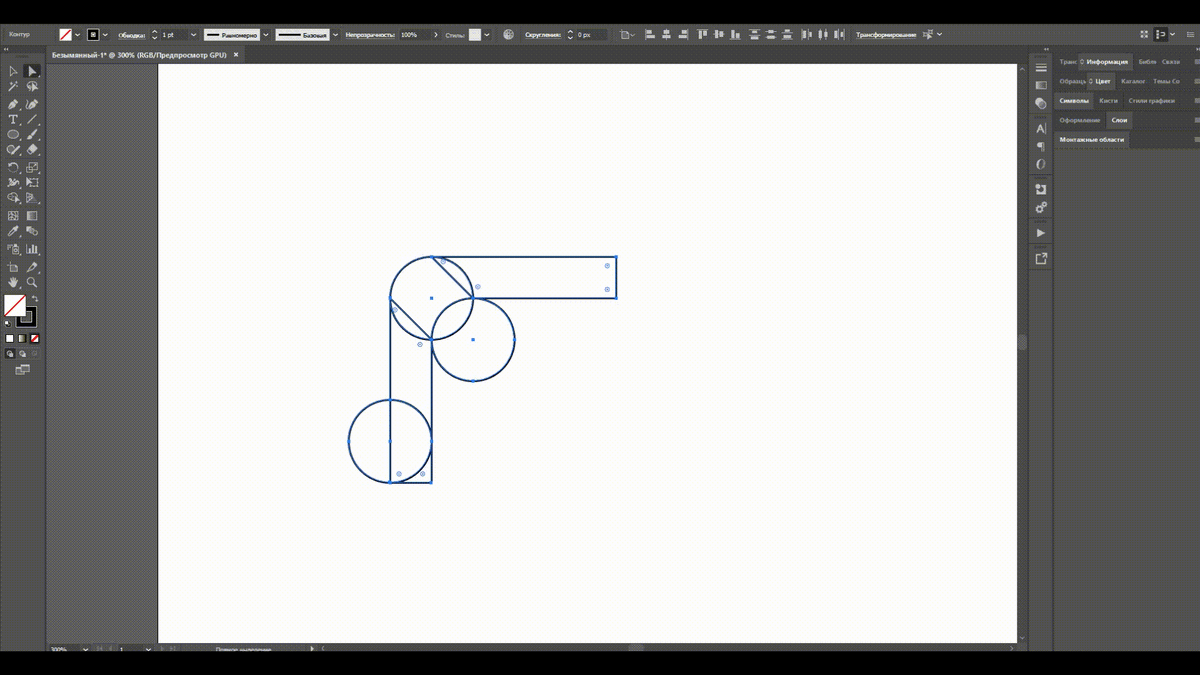
Task: Switch to the 'Оформление' panel tab
Action: click(x=1080, y=120)
